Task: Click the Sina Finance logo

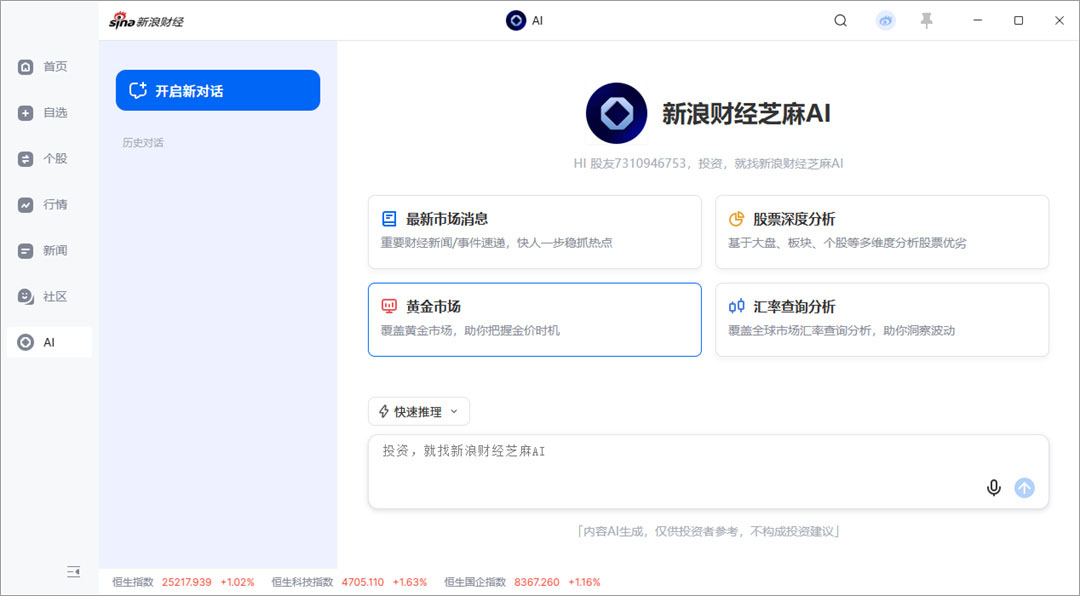Action: [x=146, y=21]
